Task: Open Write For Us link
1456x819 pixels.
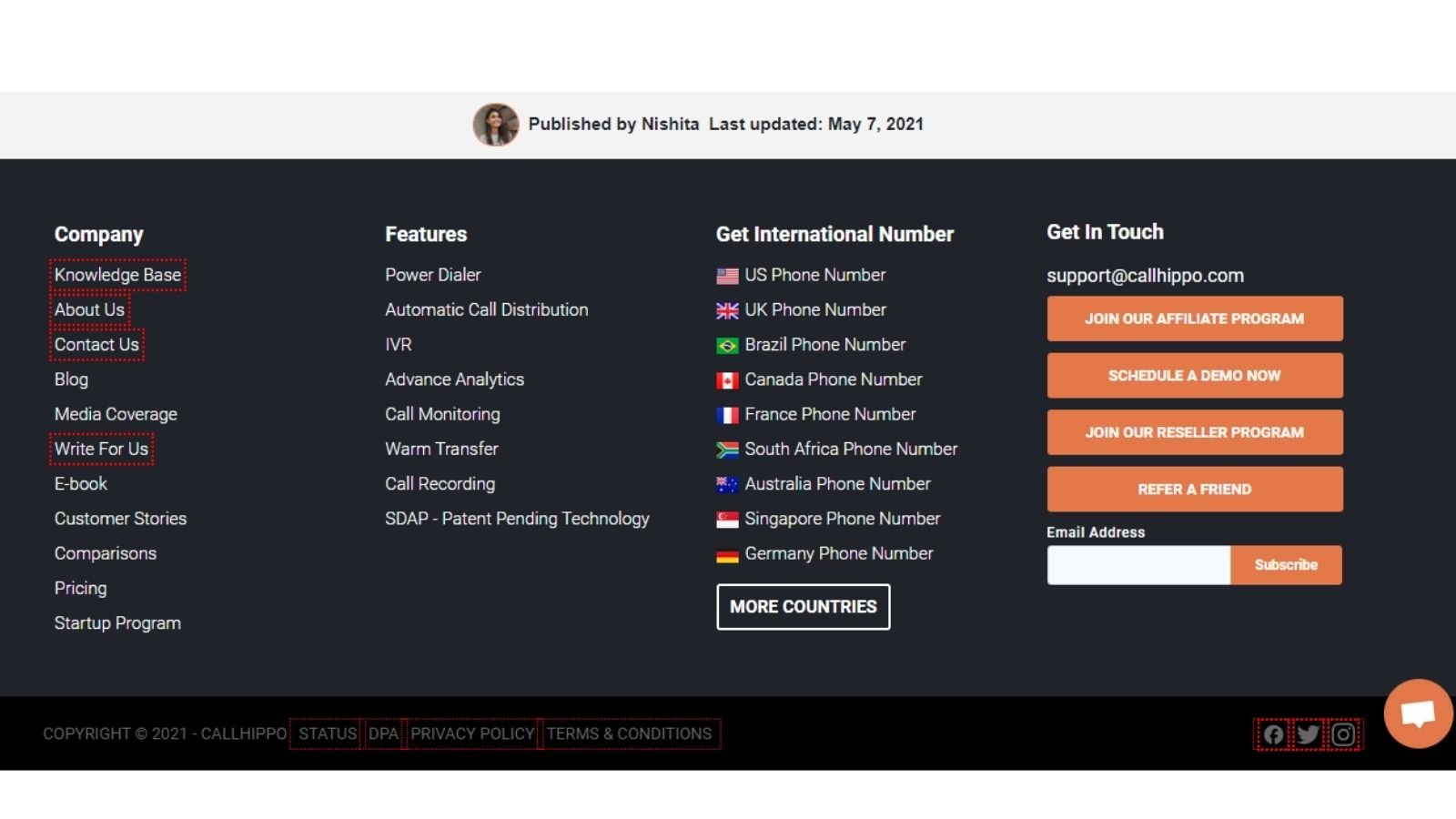Action: 101,449
